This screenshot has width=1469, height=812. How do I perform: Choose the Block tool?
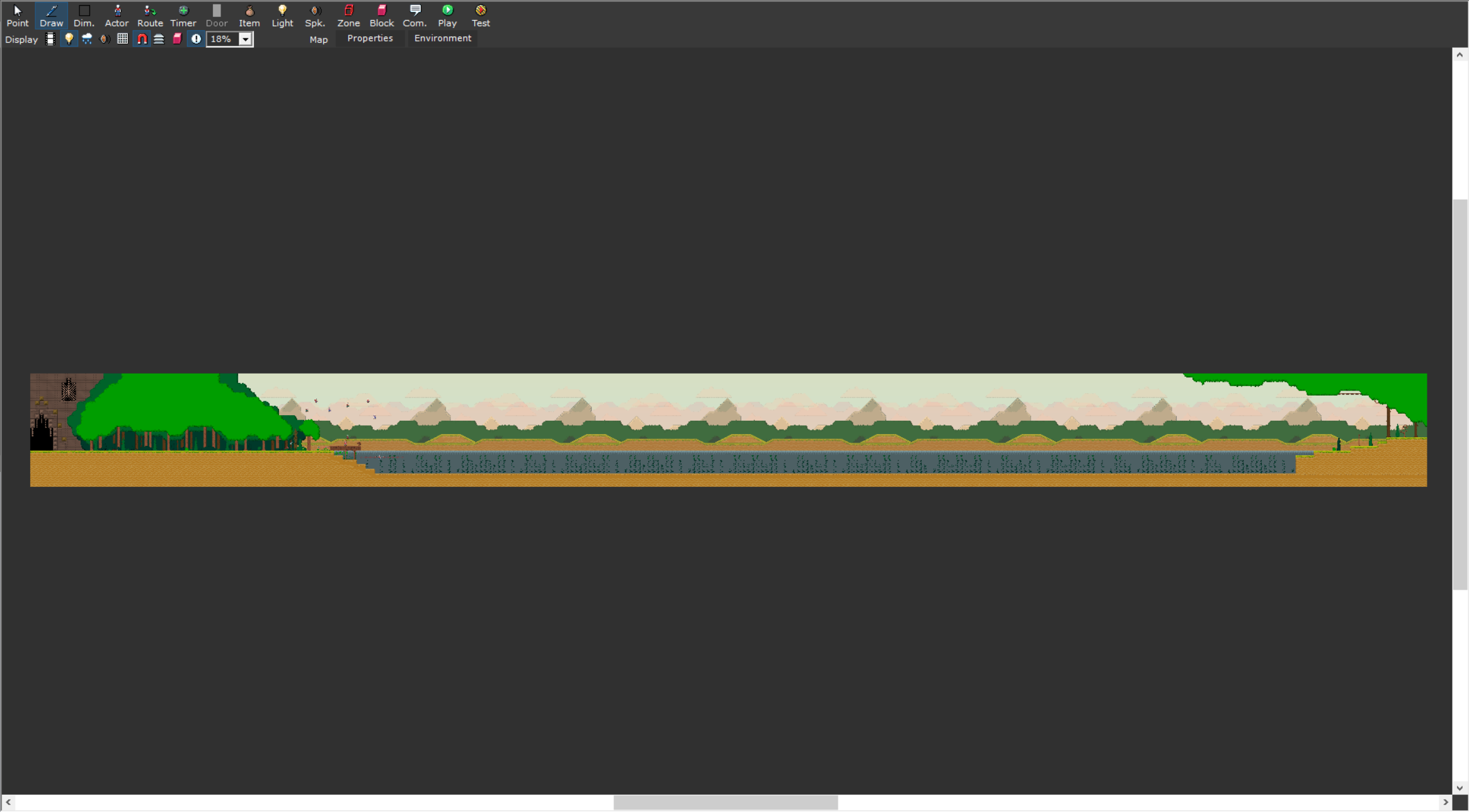[382, 15]
